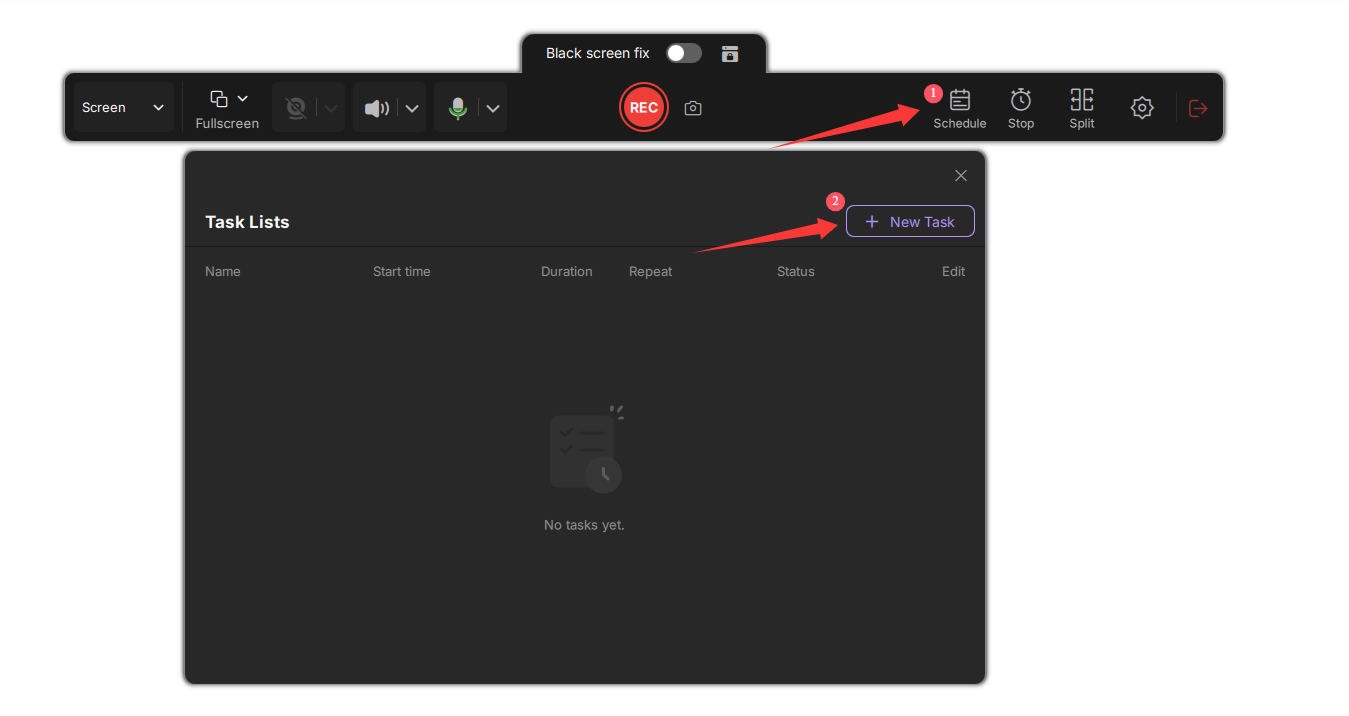Toggle the Black screen fix switch

tap(684, 53)
